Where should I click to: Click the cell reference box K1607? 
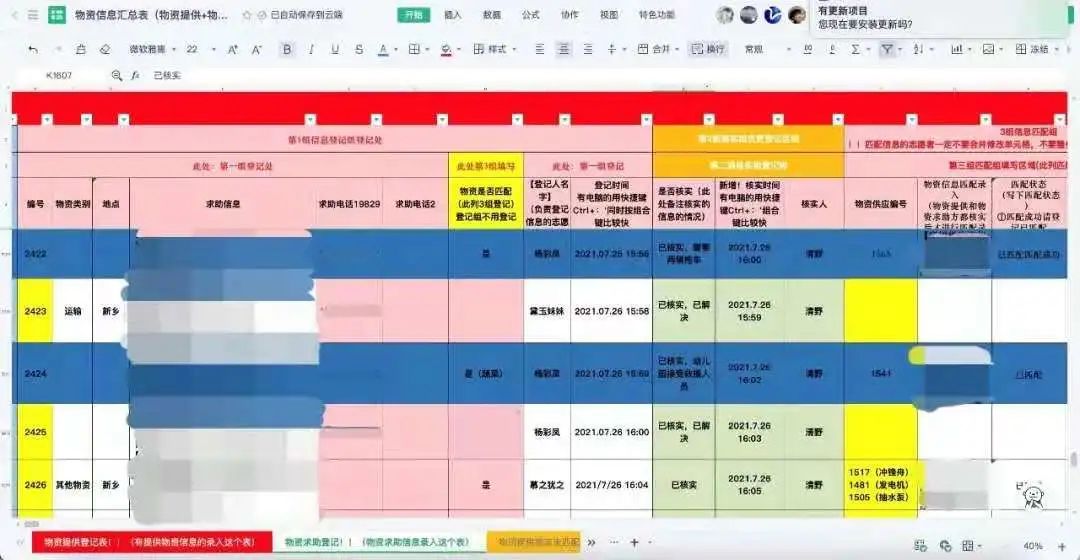[x=59, y=75]
